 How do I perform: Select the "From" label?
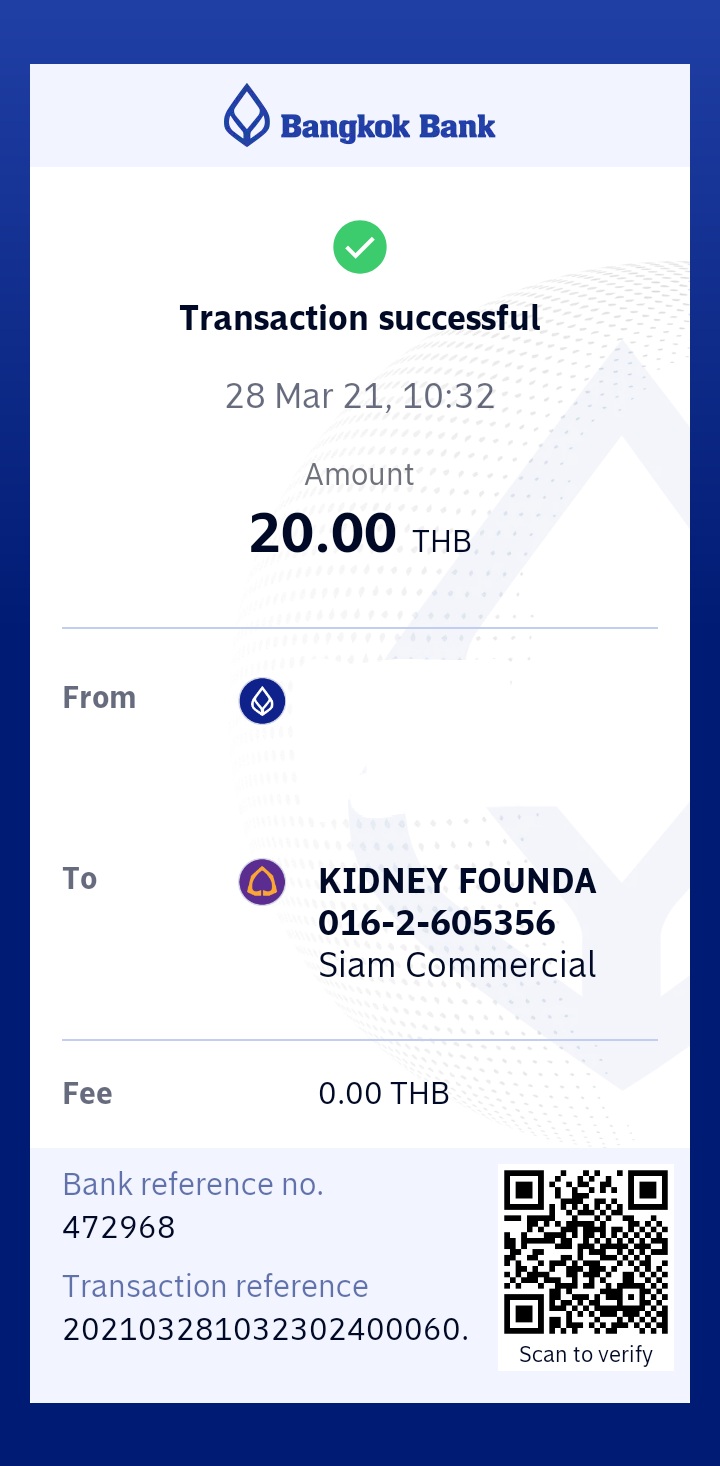[99, 697]
